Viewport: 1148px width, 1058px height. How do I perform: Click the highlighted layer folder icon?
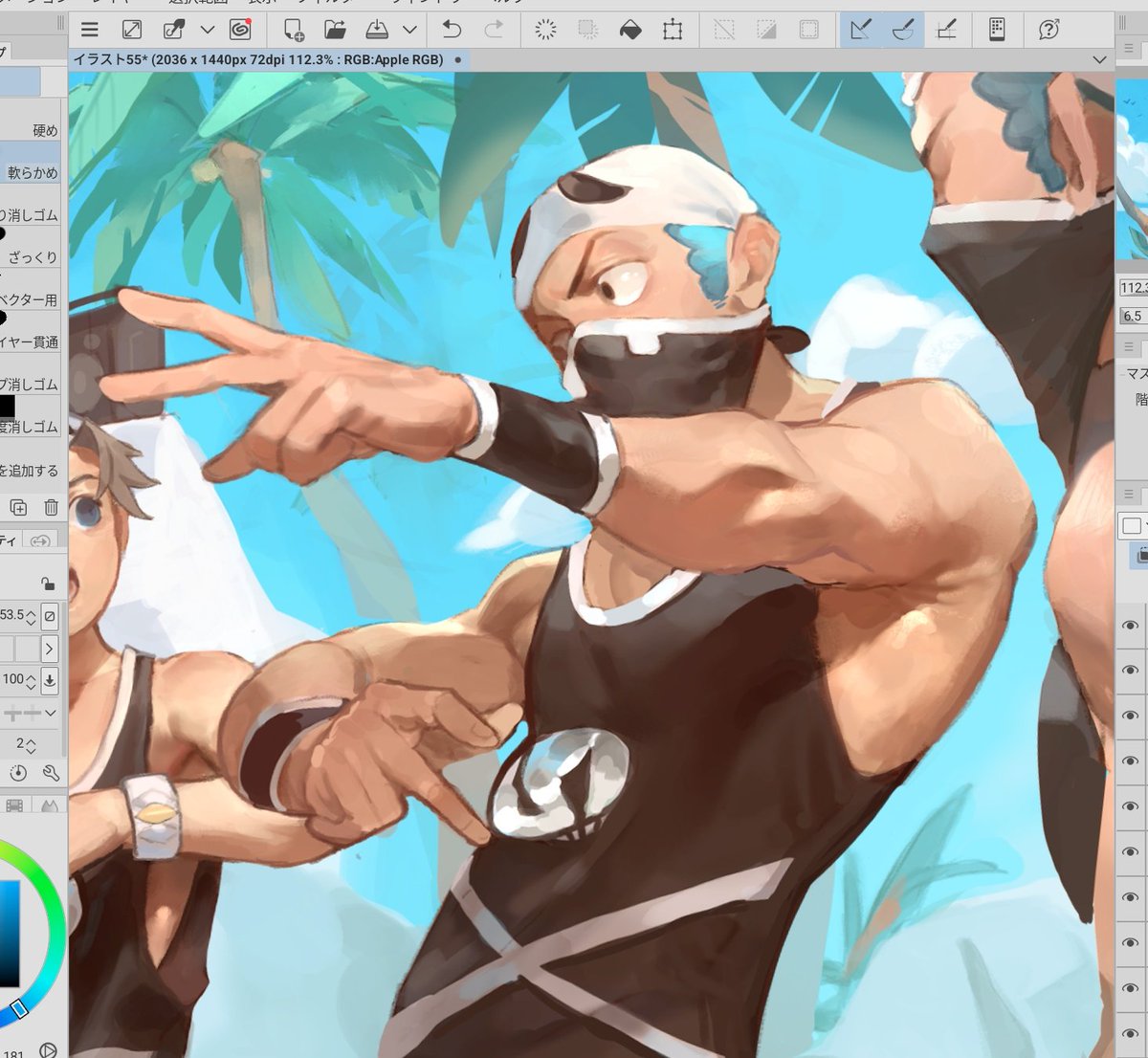pyautogui.click(x=1141, y=555)
